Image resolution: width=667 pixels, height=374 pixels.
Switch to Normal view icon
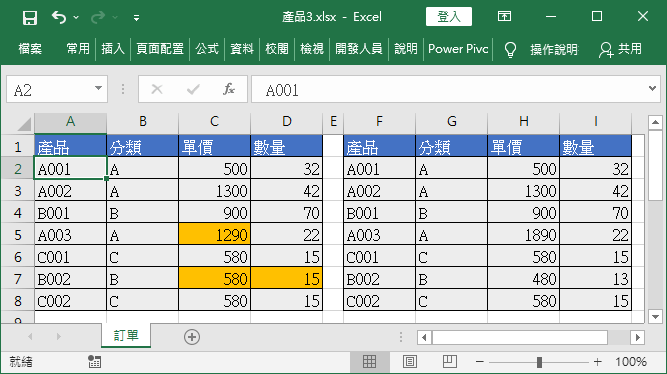[369, 362]
